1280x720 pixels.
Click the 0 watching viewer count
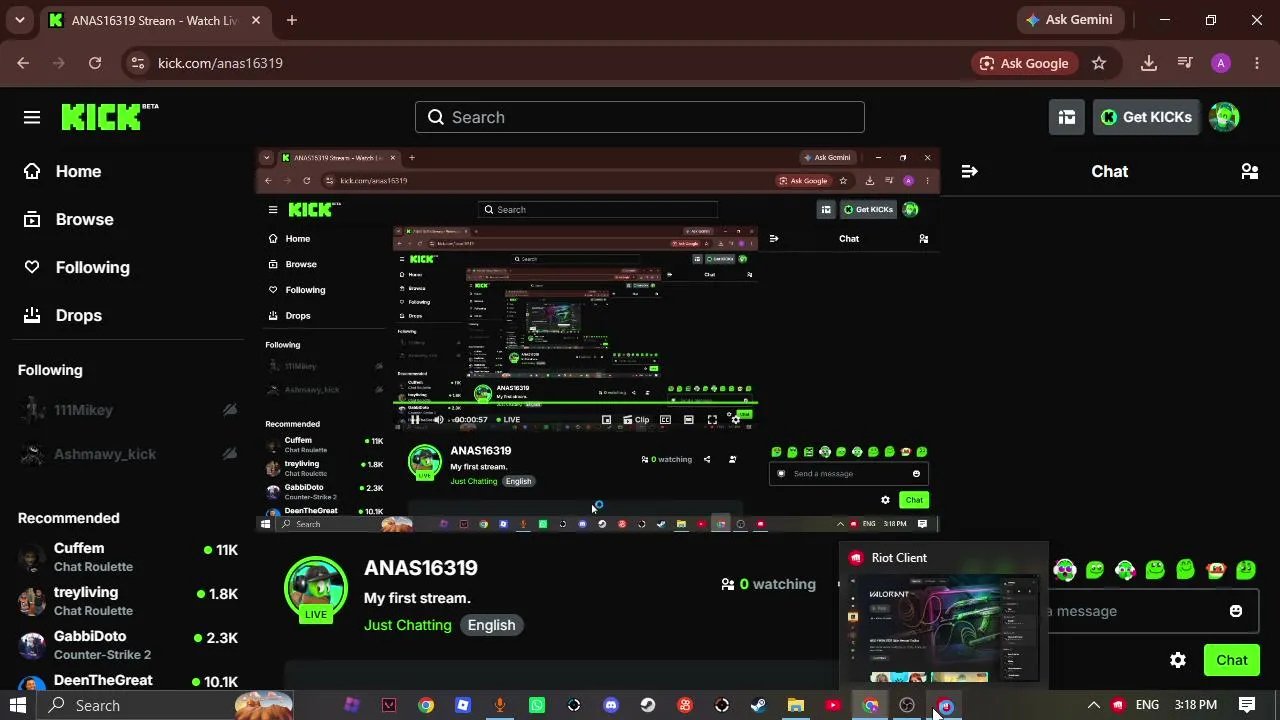click(x=768, y=584)
